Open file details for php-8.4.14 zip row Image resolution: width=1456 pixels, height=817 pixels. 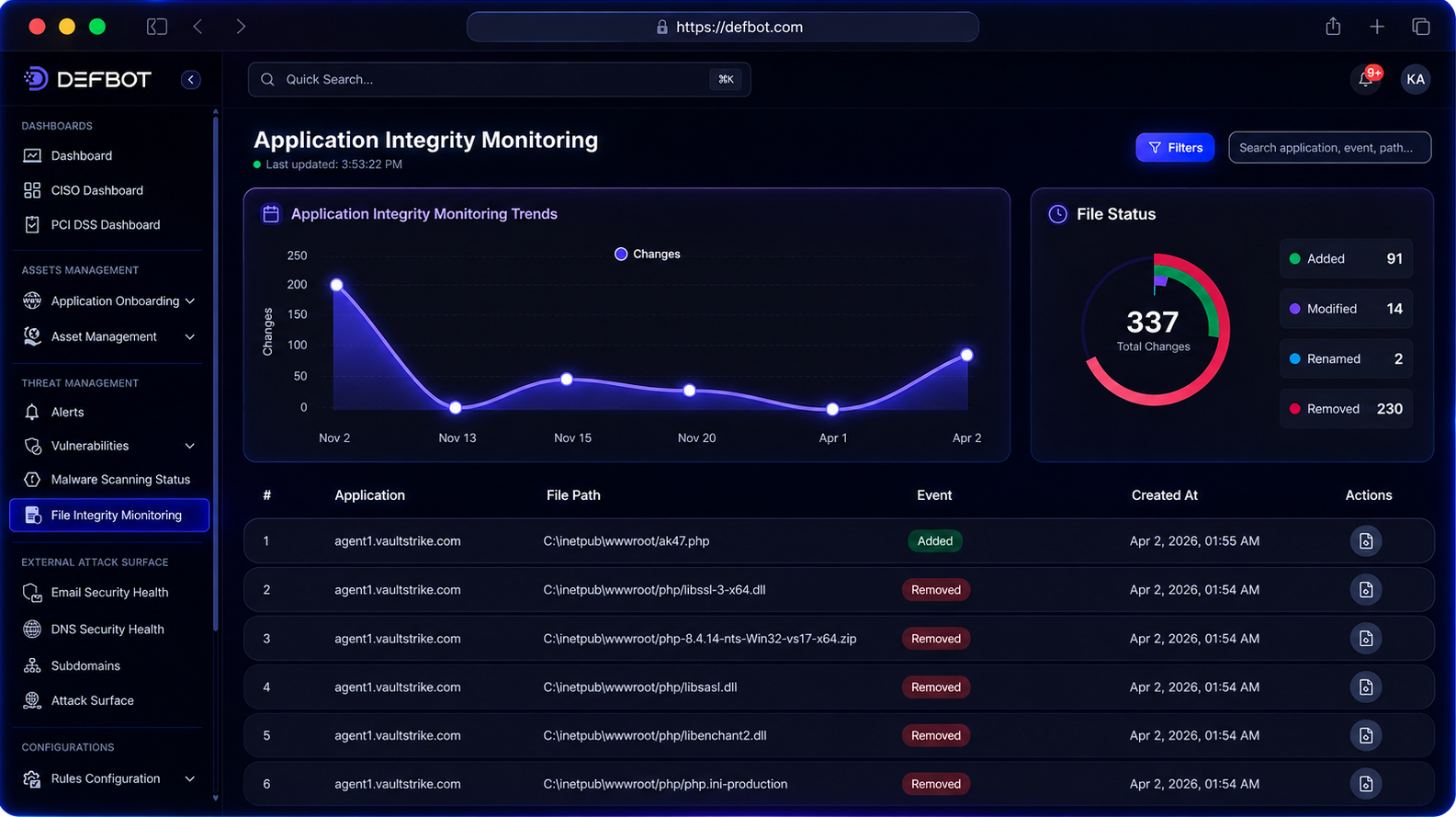click(1366, 639)
